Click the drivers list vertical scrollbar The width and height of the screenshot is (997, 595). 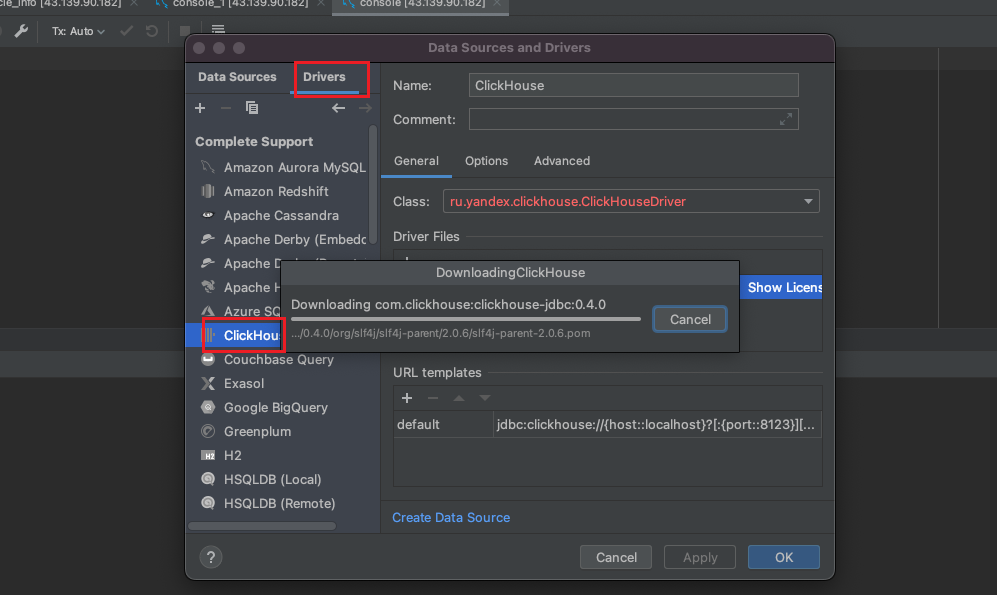[373, 184]
